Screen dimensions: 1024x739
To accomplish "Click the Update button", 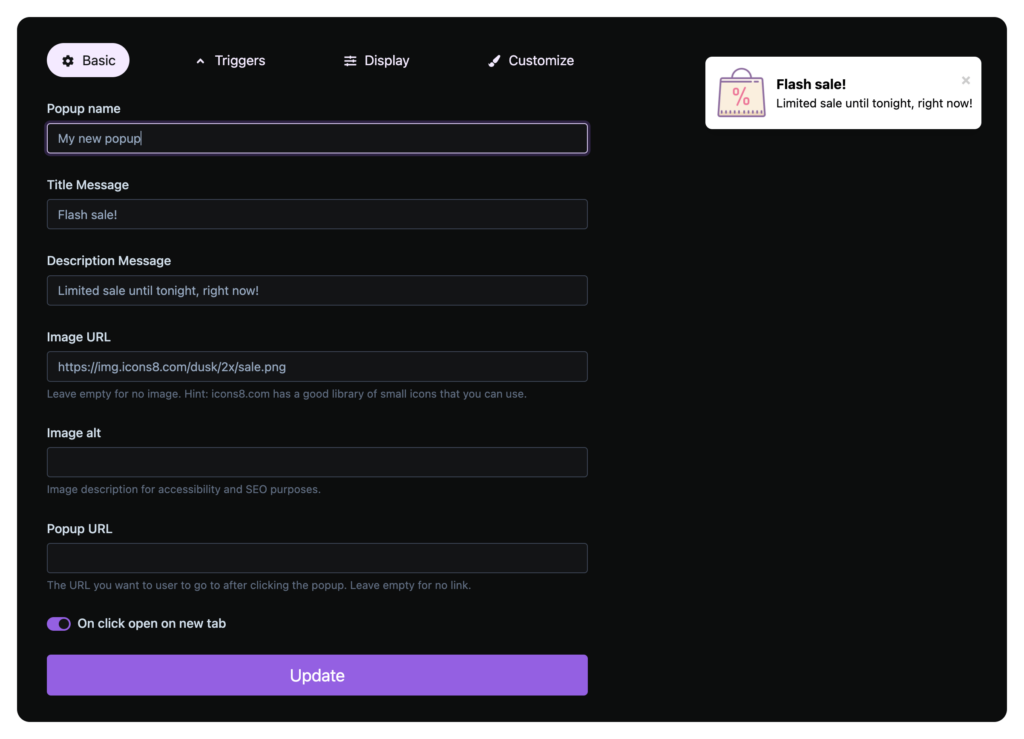I will click(x=317, y=675).
